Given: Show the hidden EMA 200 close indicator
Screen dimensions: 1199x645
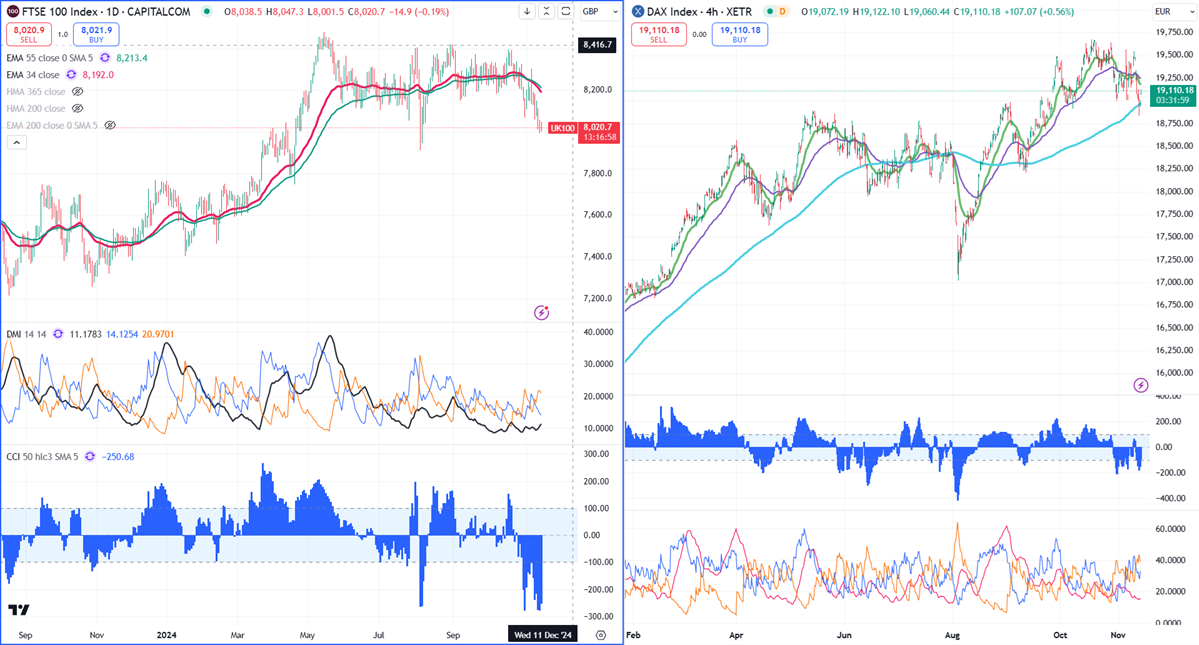Looking at the screenshot, I should 110,125.
